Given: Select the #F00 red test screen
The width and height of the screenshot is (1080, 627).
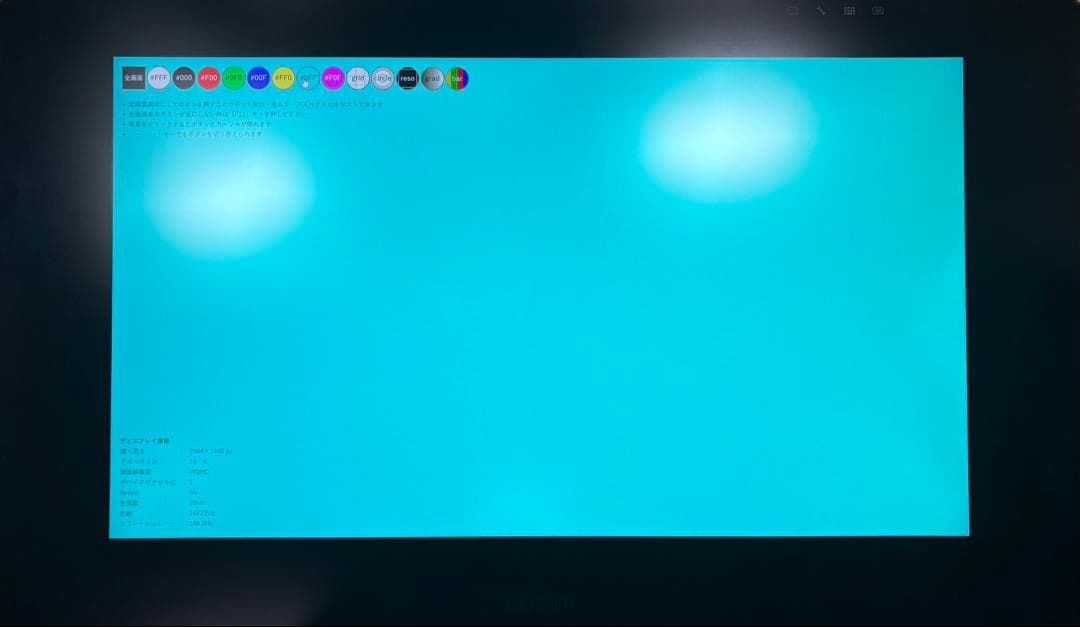Looking at the screenshot, I should click(x=210, y=77).
